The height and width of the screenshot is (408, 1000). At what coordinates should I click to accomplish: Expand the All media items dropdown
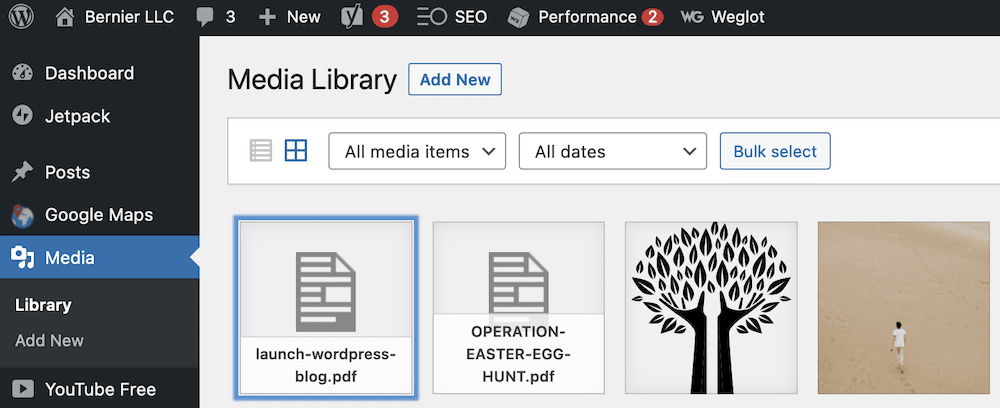point(417,152)
